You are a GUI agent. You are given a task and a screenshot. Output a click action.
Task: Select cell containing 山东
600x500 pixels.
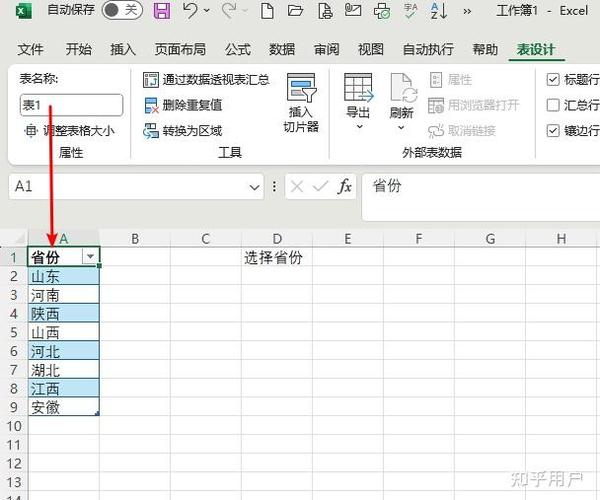(x=64, y=276)
